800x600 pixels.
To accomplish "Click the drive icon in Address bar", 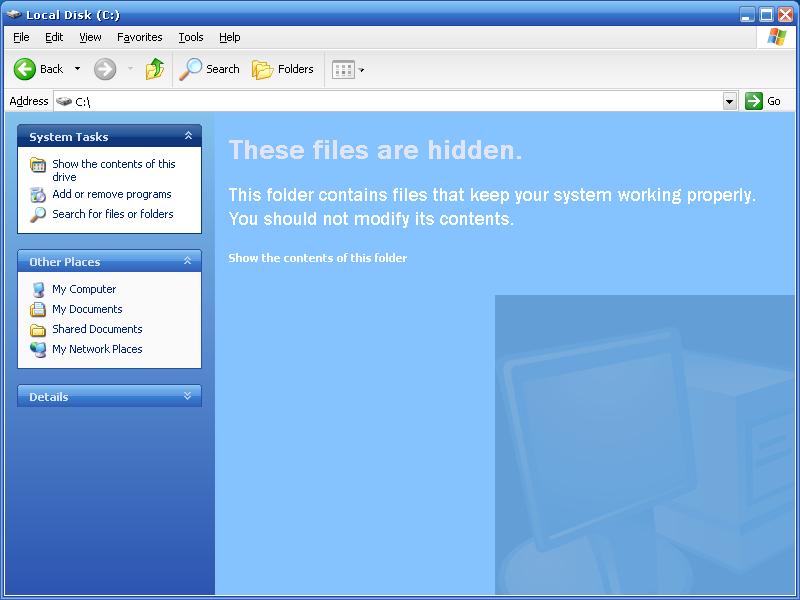I will point(64,101).
